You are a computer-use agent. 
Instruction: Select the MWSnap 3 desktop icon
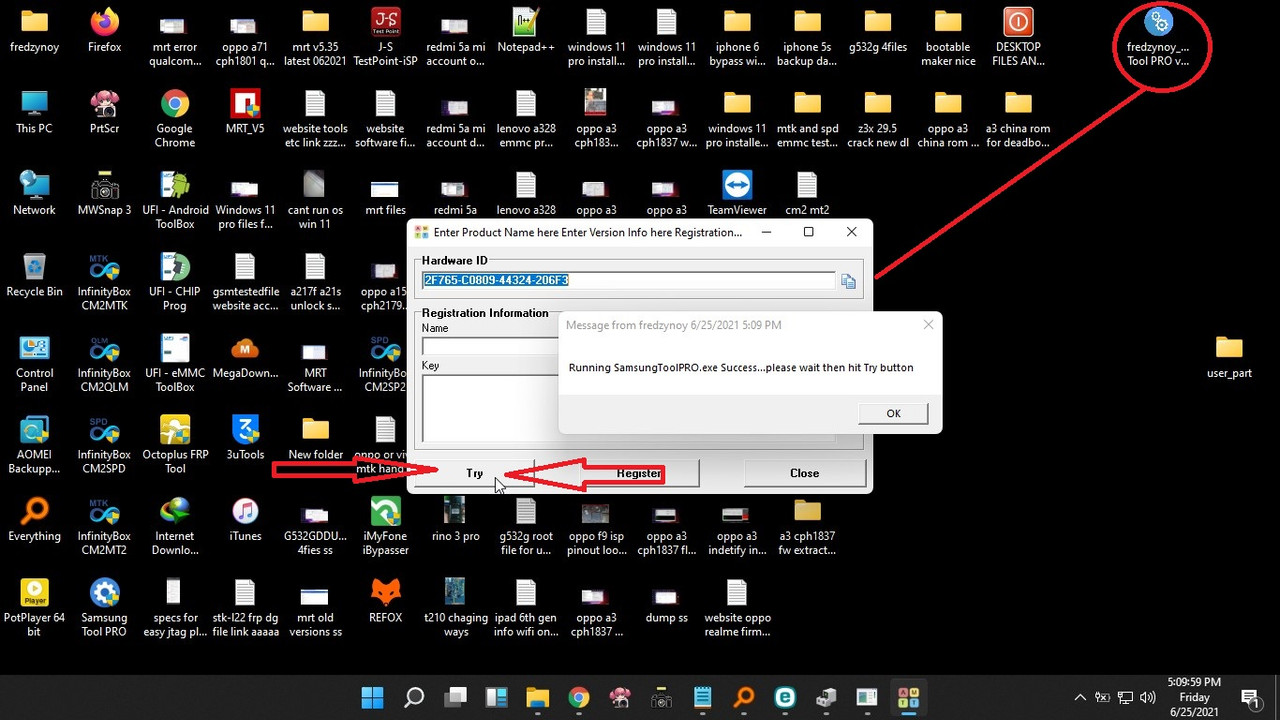(104, 194)
